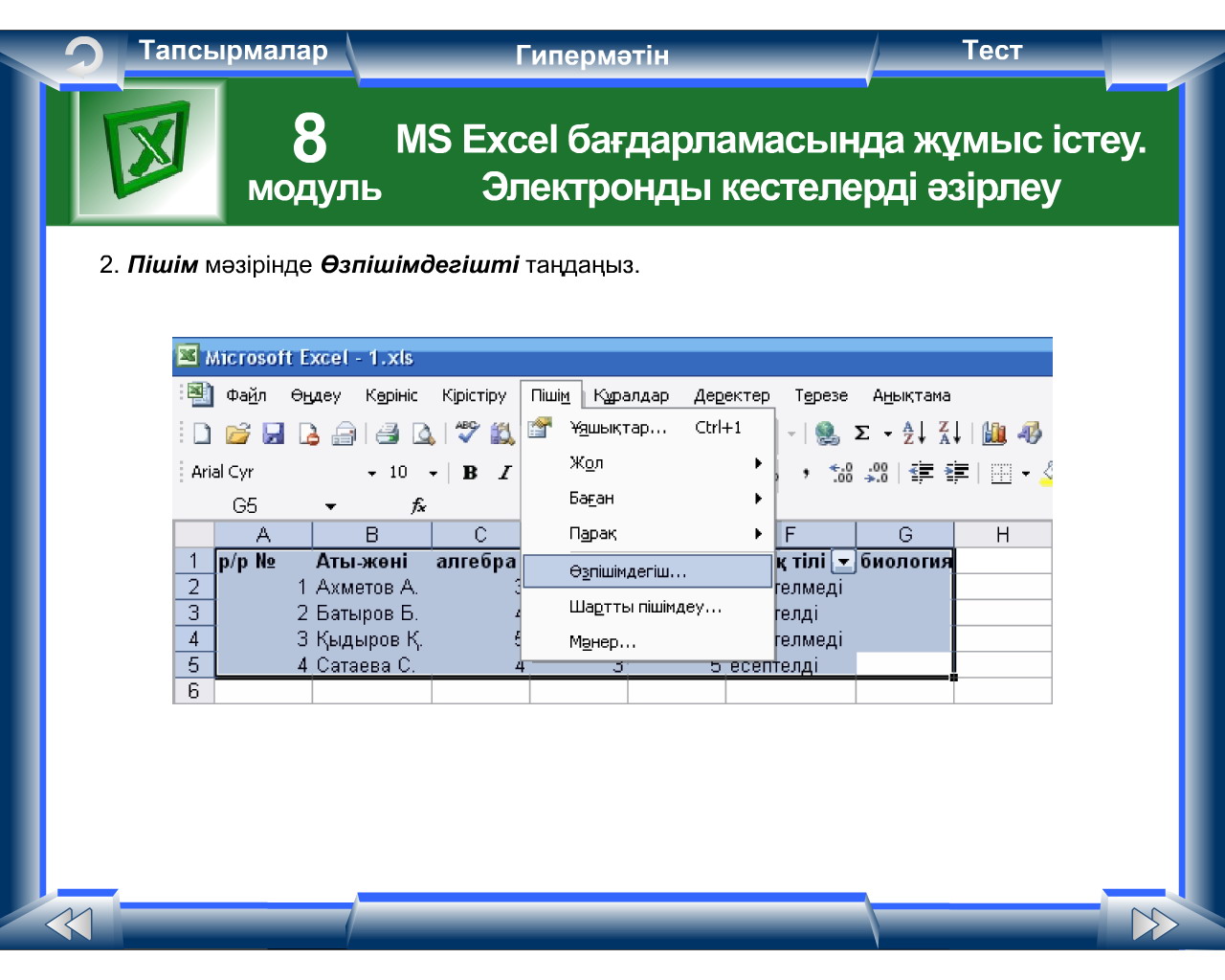Viewport: 1225px width, 980px height.
Task: Click the Open folder icon
Action: point(237,434)
